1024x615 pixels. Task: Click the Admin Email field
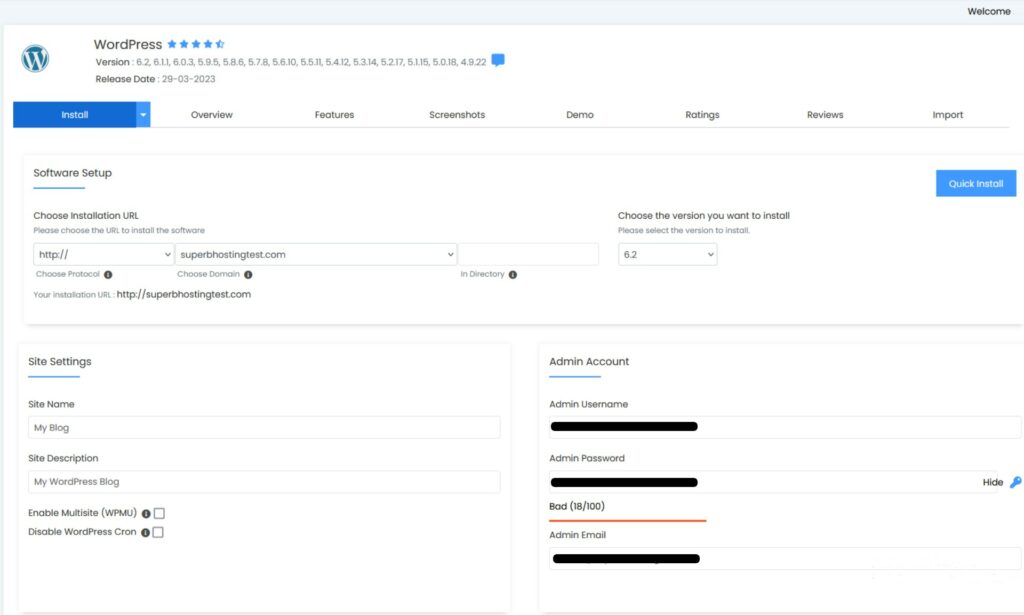tap(785, 559)
